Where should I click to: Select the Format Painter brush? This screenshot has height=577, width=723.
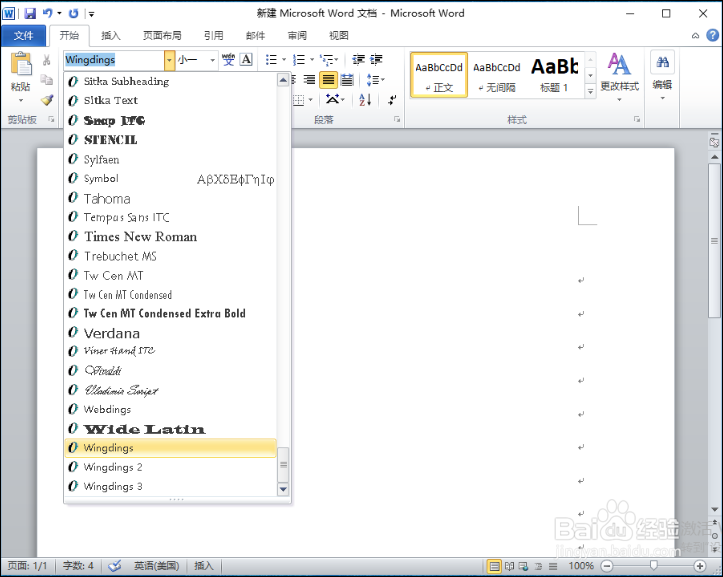click(x=47, y=100)
